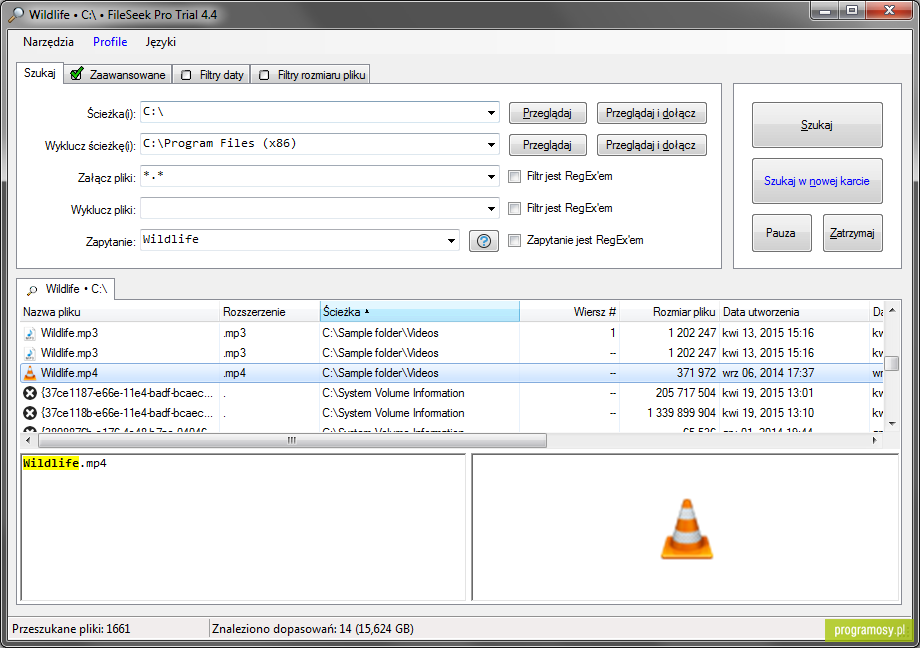Click the VLC cone icon beside Wildlife.mp4
The height and width of the screenshot is (648, 920).
coord(30,373)
